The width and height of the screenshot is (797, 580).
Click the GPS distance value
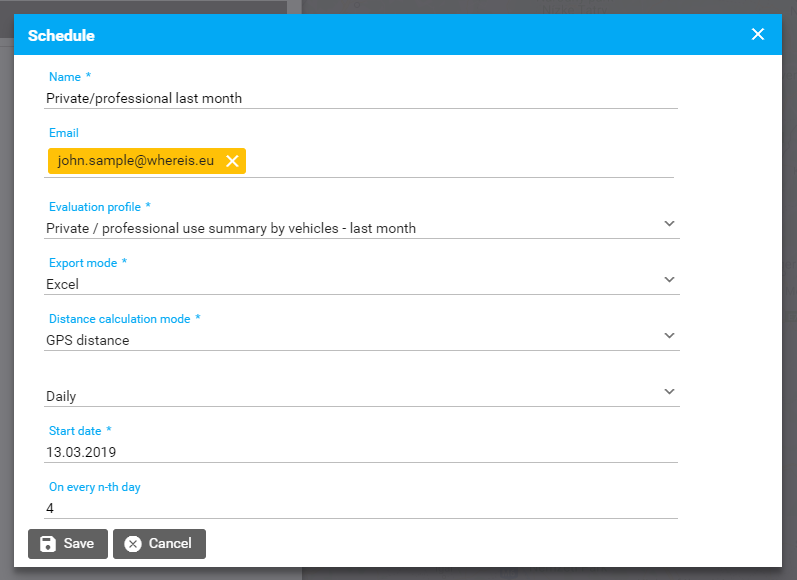[88, 340]
